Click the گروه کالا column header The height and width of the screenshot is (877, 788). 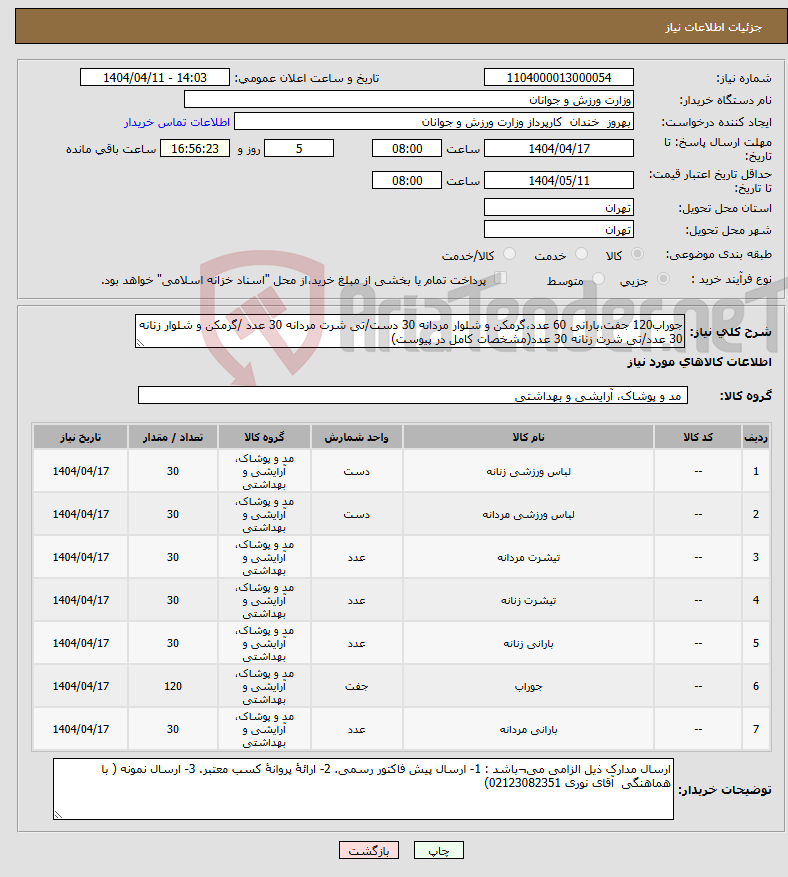[x=264, y=437]
